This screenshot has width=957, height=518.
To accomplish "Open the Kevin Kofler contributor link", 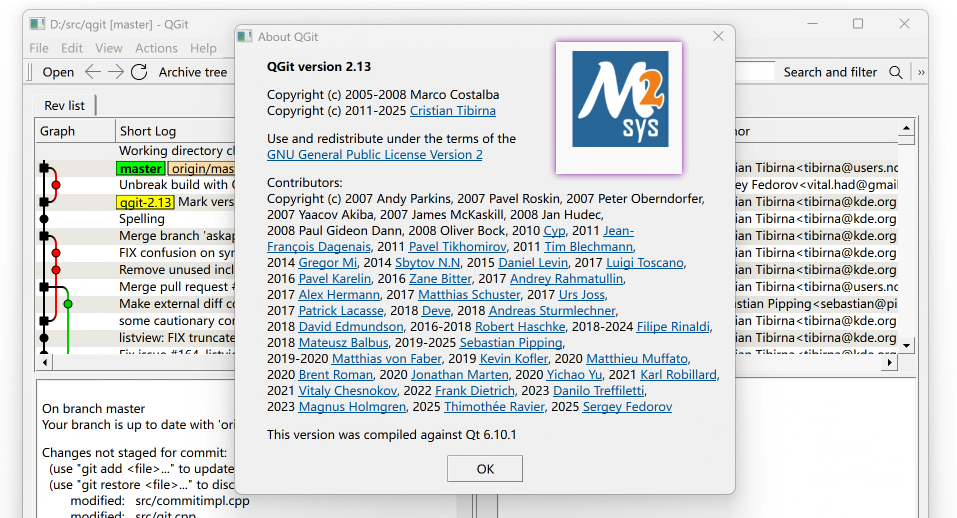I will point(514,359).
